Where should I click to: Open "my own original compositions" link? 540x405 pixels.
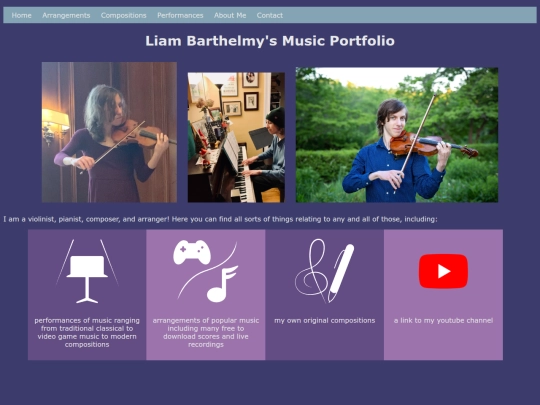324,320
